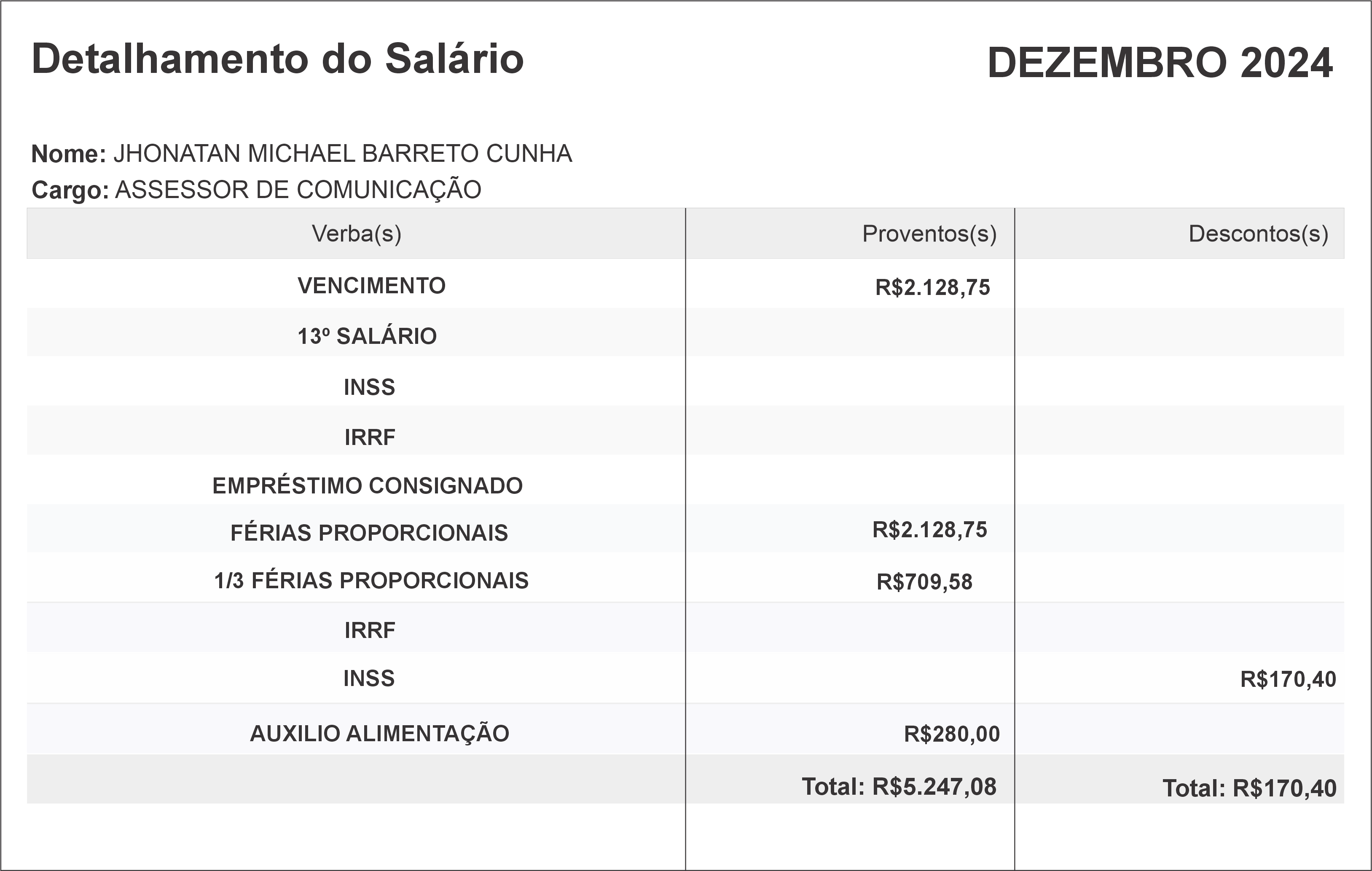
Task: Click the Verba(s) column header
Action: tap(356, 233)
